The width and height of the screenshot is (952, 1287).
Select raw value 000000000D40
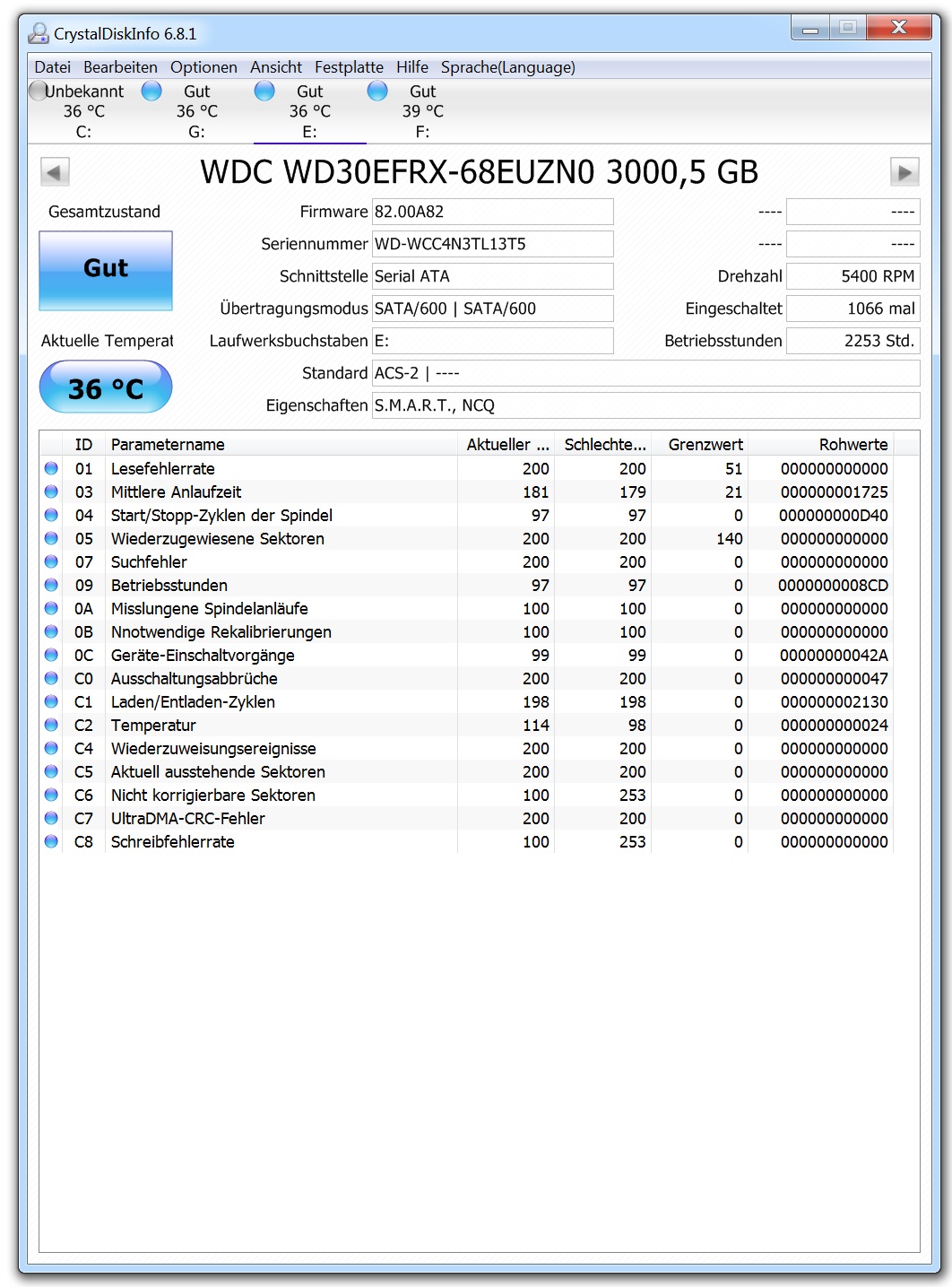(x=834, y=515)
